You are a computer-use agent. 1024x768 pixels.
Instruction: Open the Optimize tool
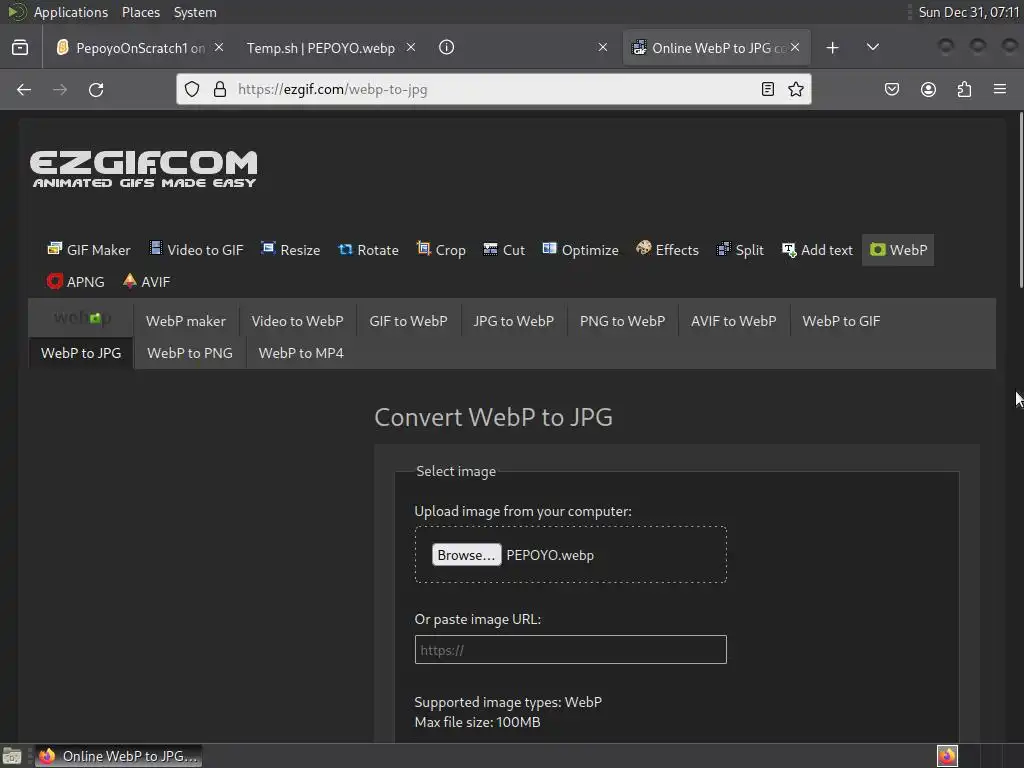pos(581,250)
